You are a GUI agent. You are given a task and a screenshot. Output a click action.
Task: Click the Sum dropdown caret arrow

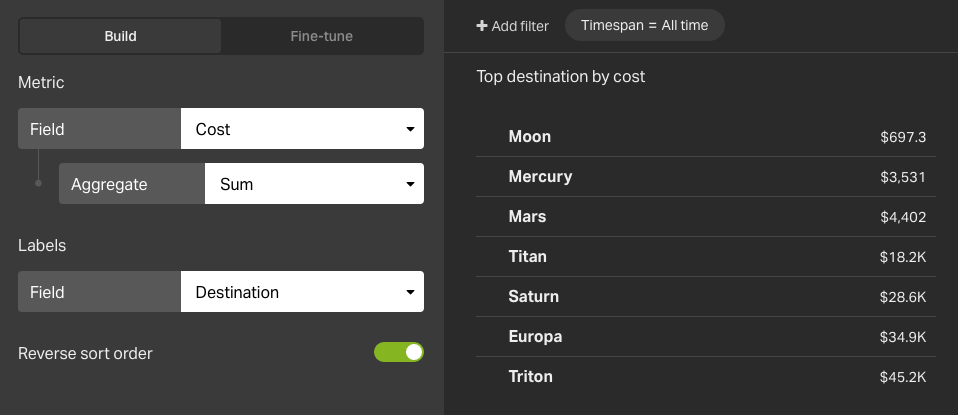[x=410, y=184]
